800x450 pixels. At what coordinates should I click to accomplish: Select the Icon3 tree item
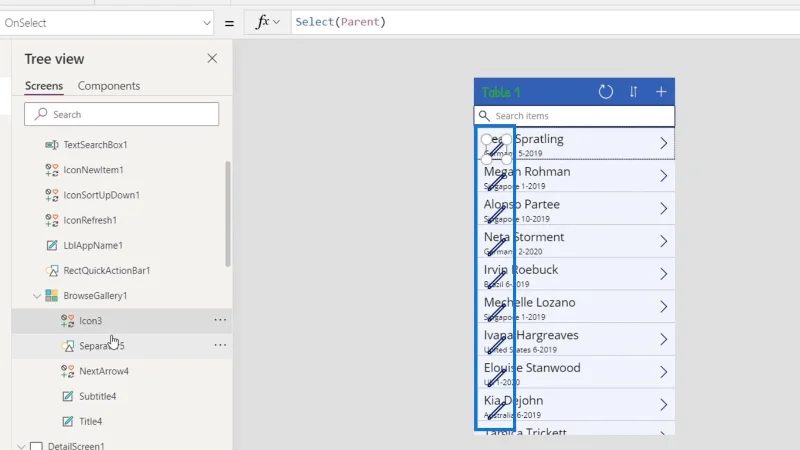coord(90,321)
